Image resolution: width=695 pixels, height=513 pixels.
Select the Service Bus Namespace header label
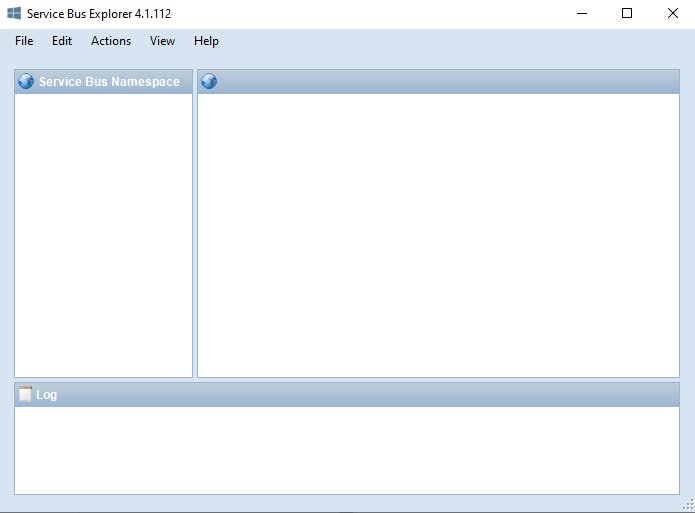(109, 82)
